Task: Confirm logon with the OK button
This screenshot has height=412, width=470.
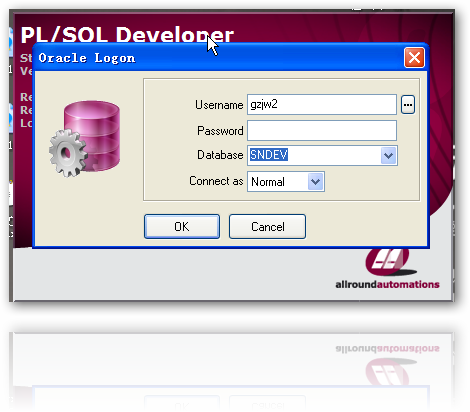Action: coord(182,227)
